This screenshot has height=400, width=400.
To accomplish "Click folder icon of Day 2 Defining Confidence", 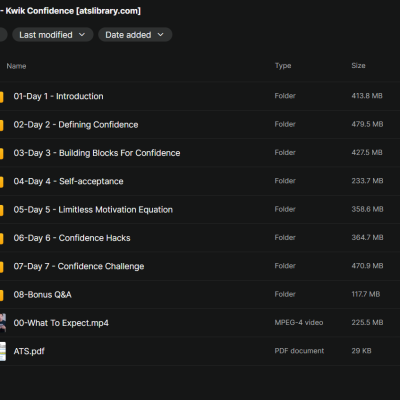I will [x=2, y=125].
